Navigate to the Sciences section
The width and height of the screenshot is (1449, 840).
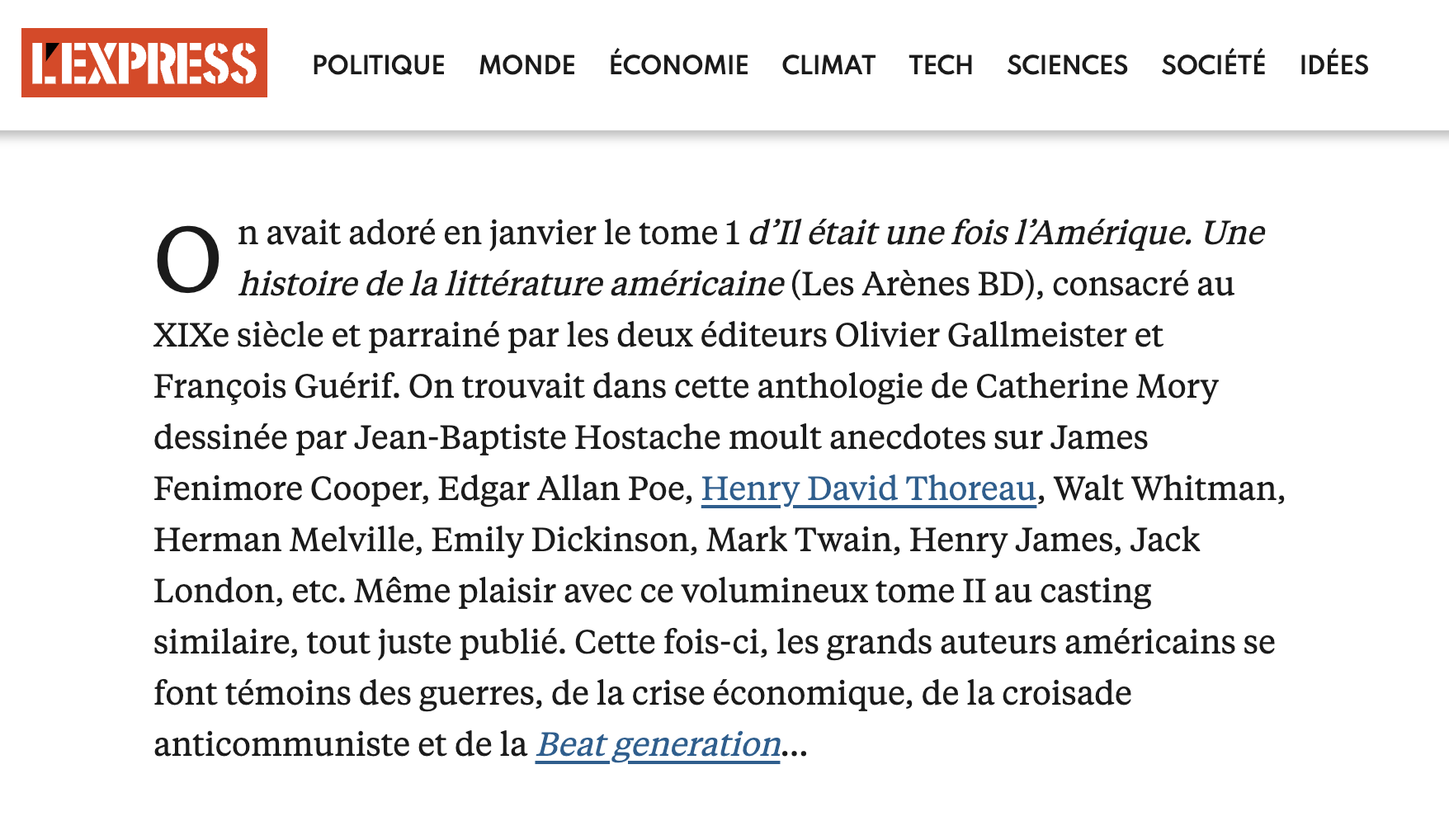tap(1067, 65)
